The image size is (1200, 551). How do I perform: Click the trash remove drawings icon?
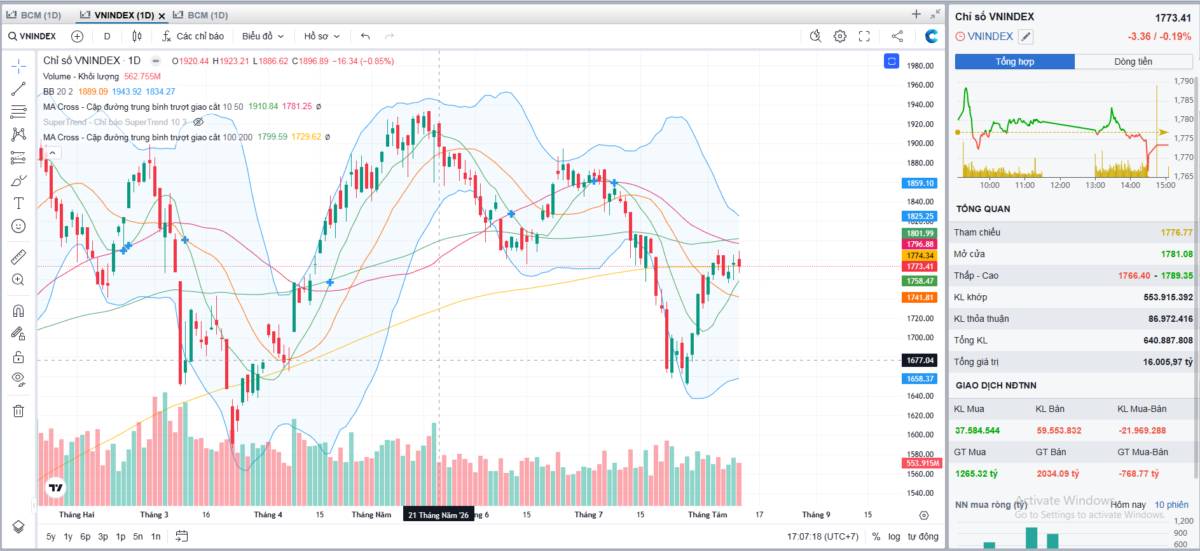tap(18, 410)
